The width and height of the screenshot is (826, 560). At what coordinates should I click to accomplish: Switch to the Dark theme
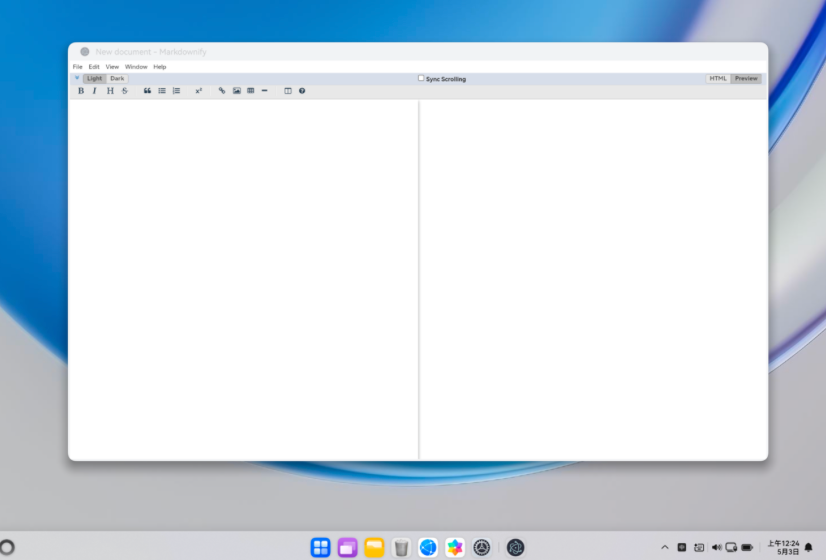(x=117, y=78)
